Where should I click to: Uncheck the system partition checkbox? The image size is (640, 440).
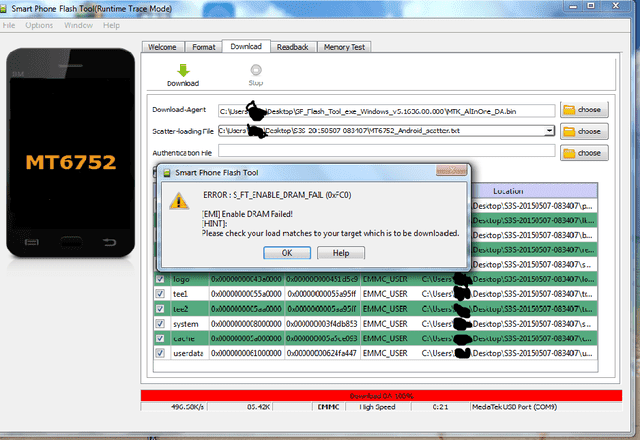tap(160, 324)
